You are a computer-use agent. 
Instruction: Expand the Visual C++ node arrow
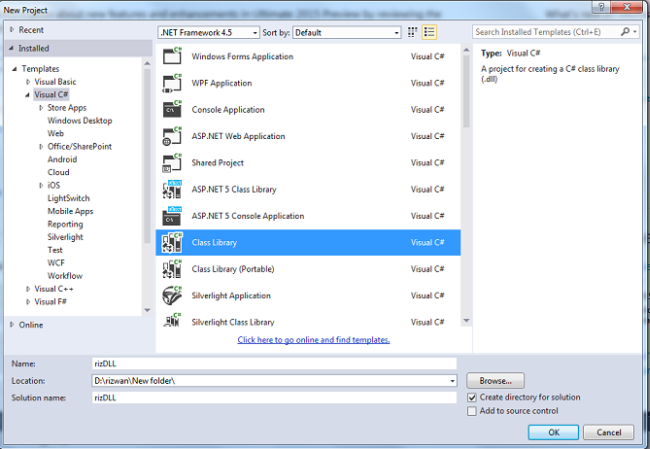coord(28,289)
